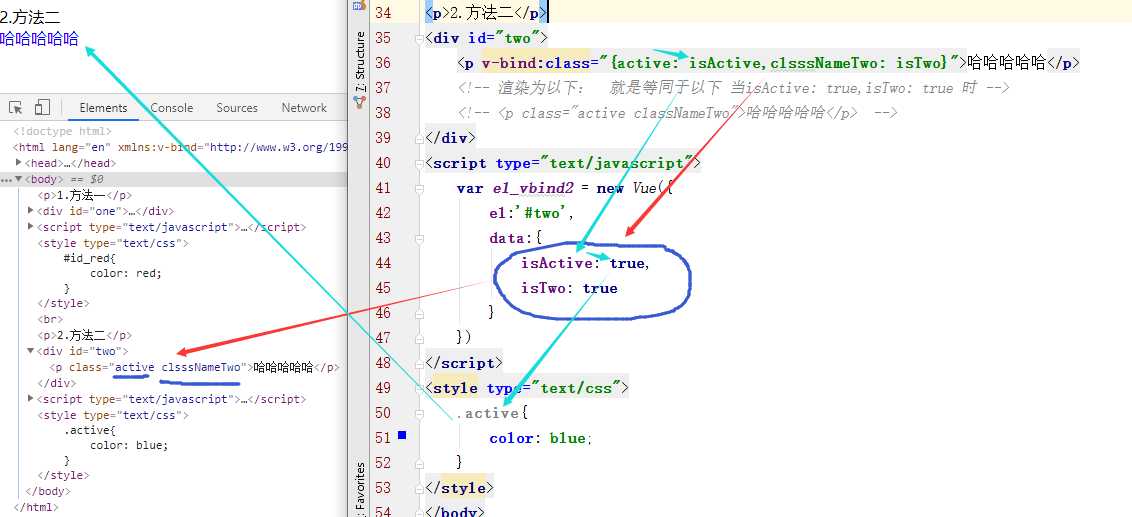Open the Sources tab
This screenshot has height=517, width=1132.
click(237, 108)
